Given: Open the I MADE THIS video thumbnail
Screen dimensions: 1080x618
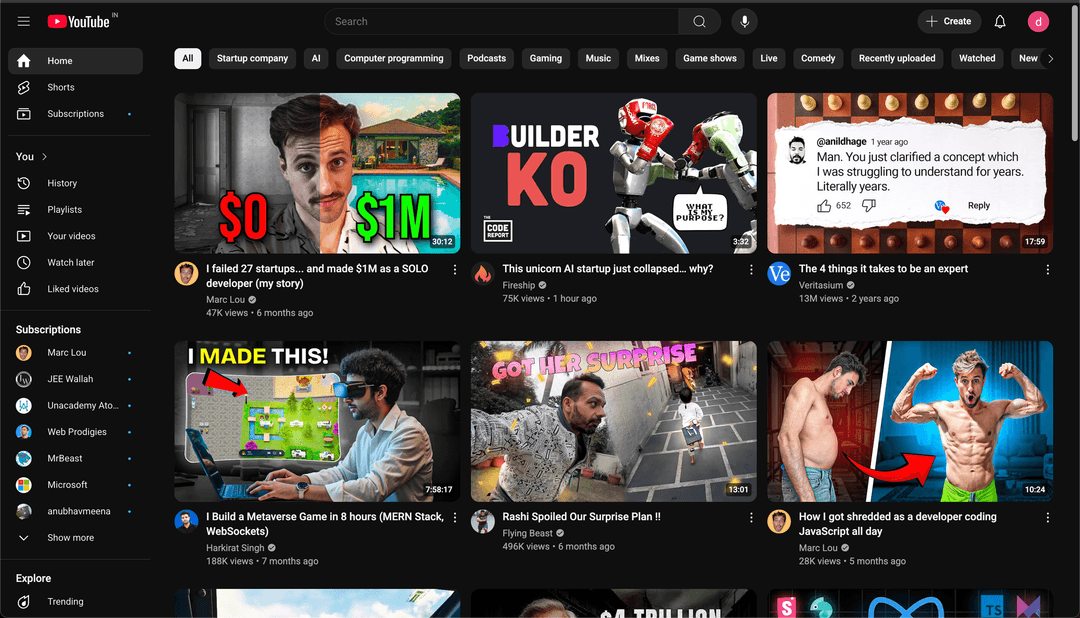Looking at the screenshot, I should pos(317,421).
